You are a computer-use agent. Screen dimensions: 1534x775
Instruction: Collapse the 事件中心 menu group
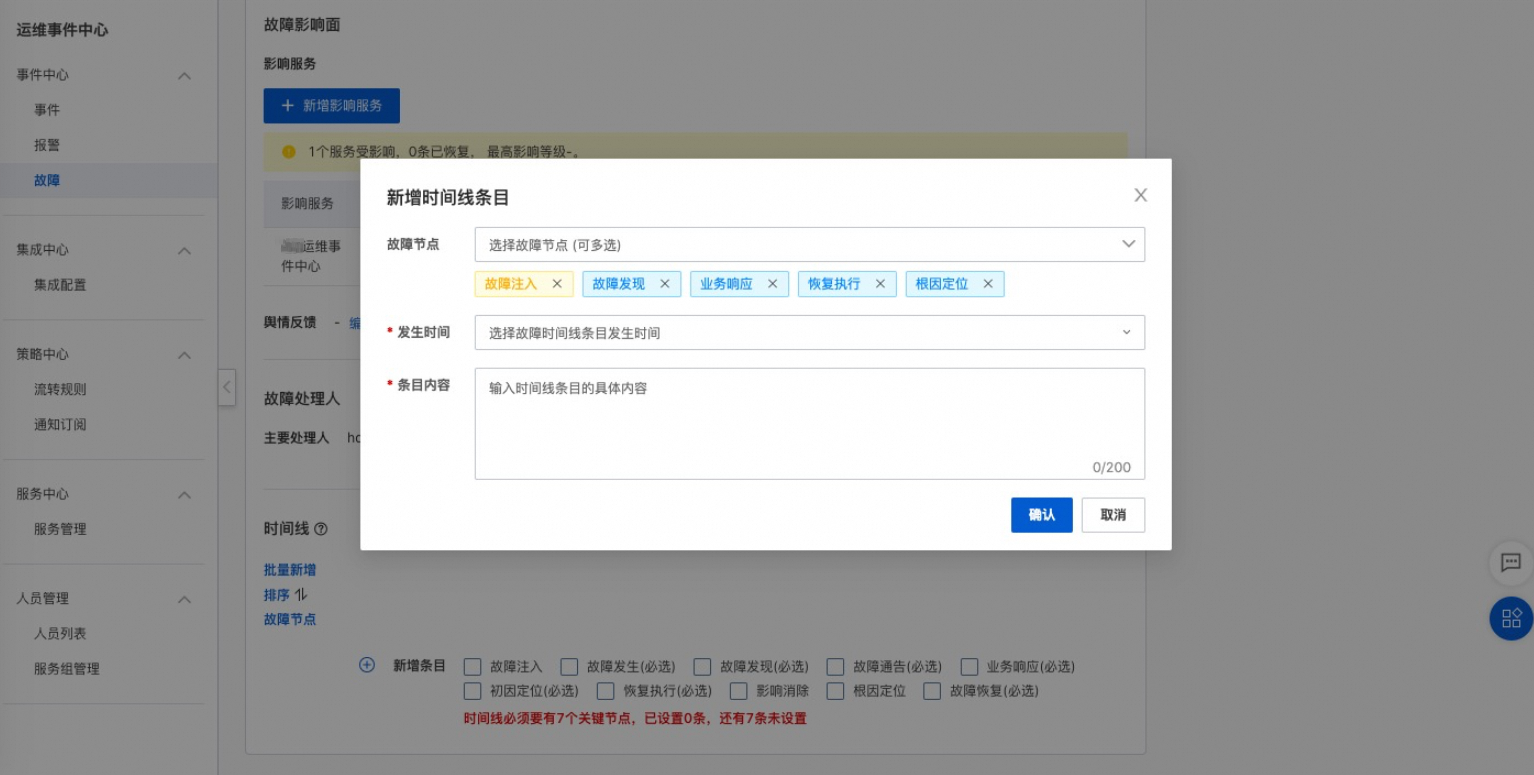[x=184, y=76]
